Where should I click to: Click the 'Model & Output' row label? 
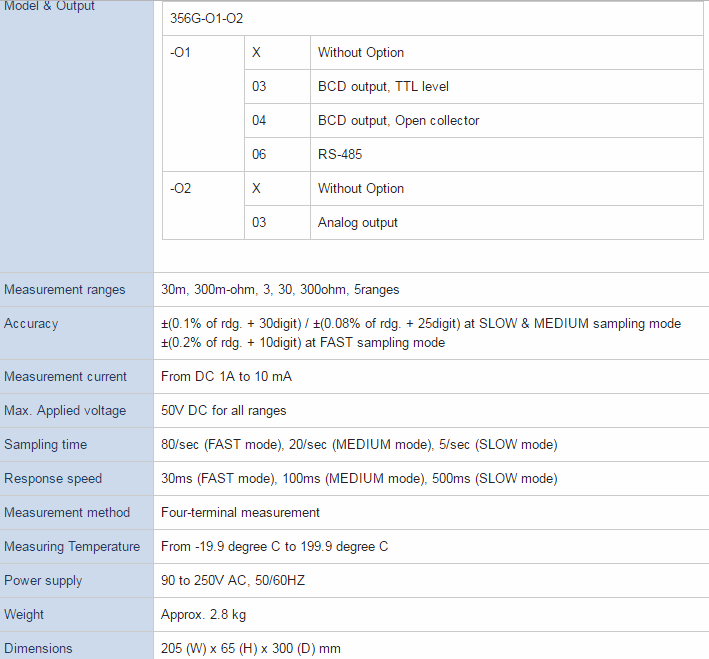(49, 7)
